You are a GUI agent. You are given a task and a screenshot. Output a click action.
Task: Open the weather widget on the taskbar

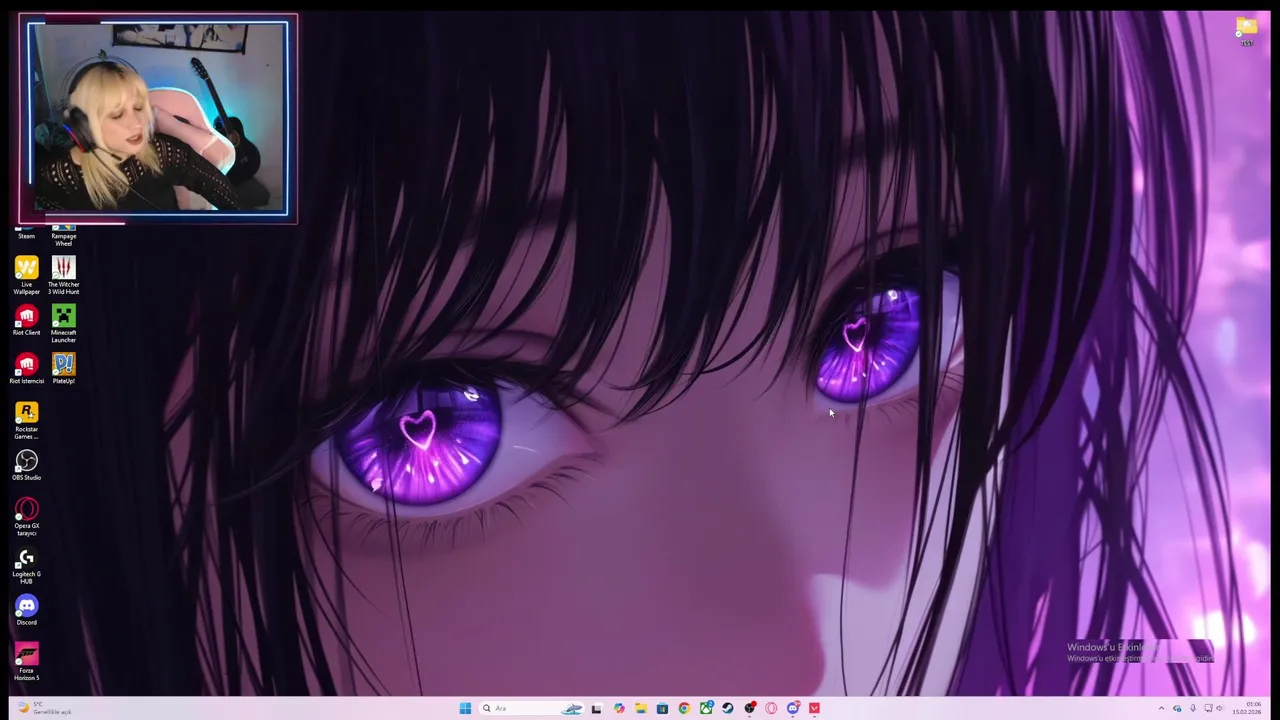click(45, 708)
